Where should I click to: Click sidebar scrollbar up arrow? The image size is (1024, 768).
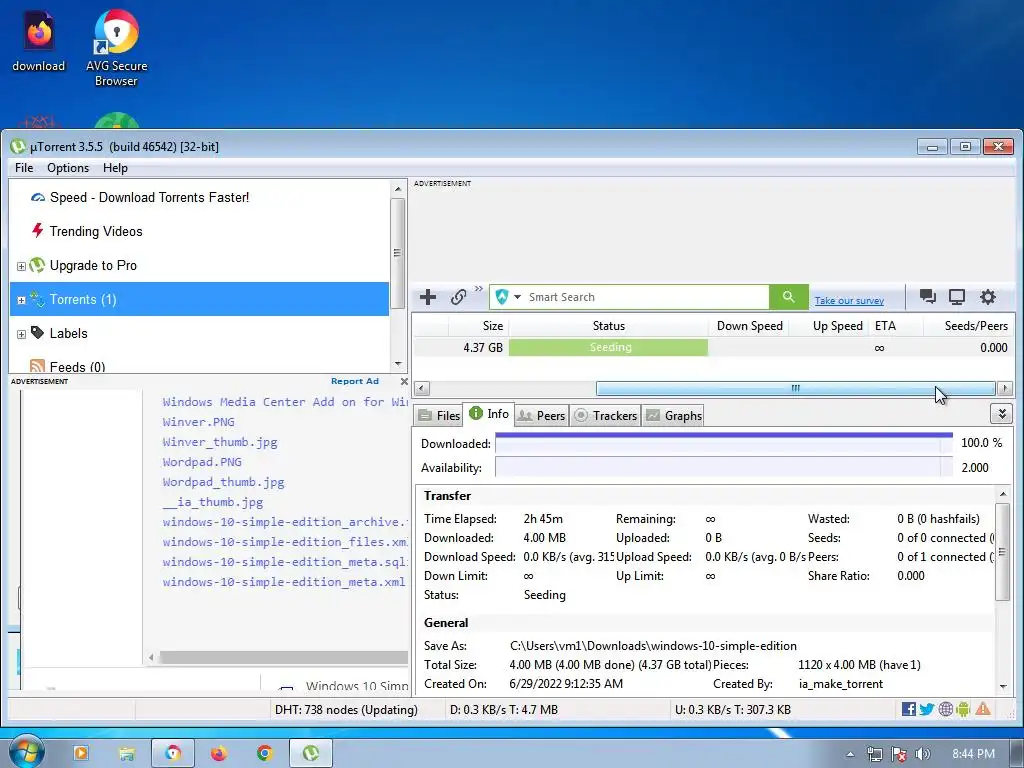click(398, 189)
